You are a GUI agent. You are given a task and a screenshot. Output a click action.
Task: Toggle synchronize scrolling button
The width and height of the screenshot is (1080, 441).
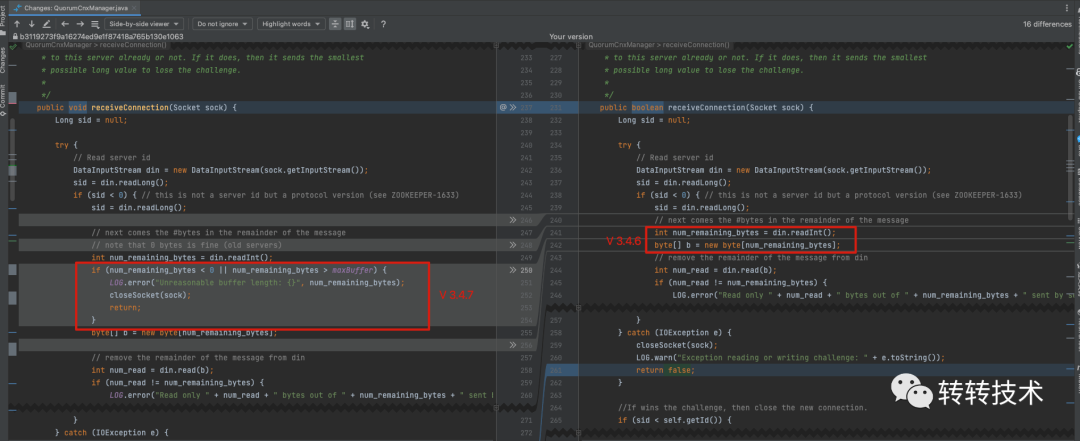click(x=350, y=23)
